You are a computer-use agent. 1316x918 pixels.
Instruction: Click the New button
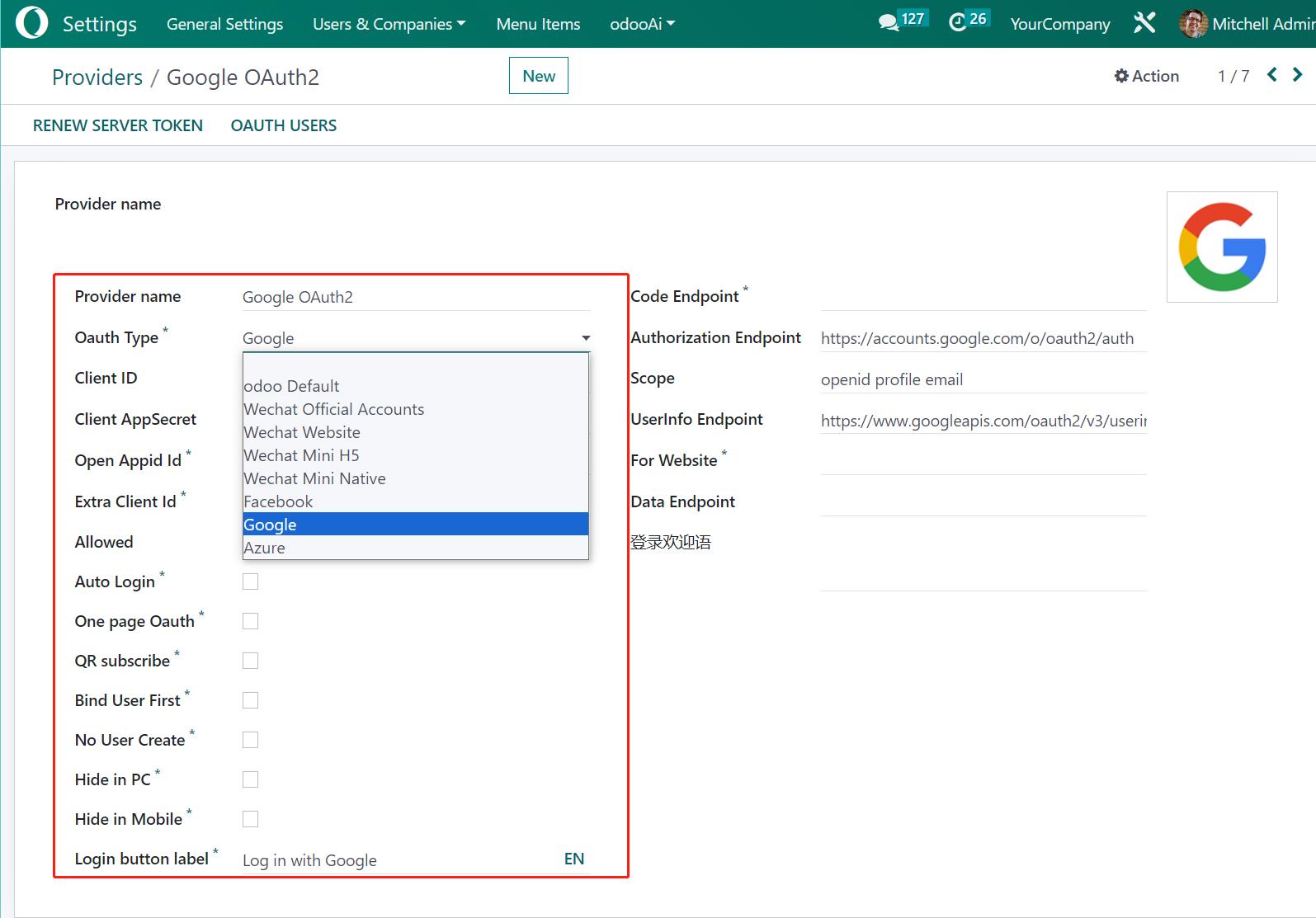[539, 76]
